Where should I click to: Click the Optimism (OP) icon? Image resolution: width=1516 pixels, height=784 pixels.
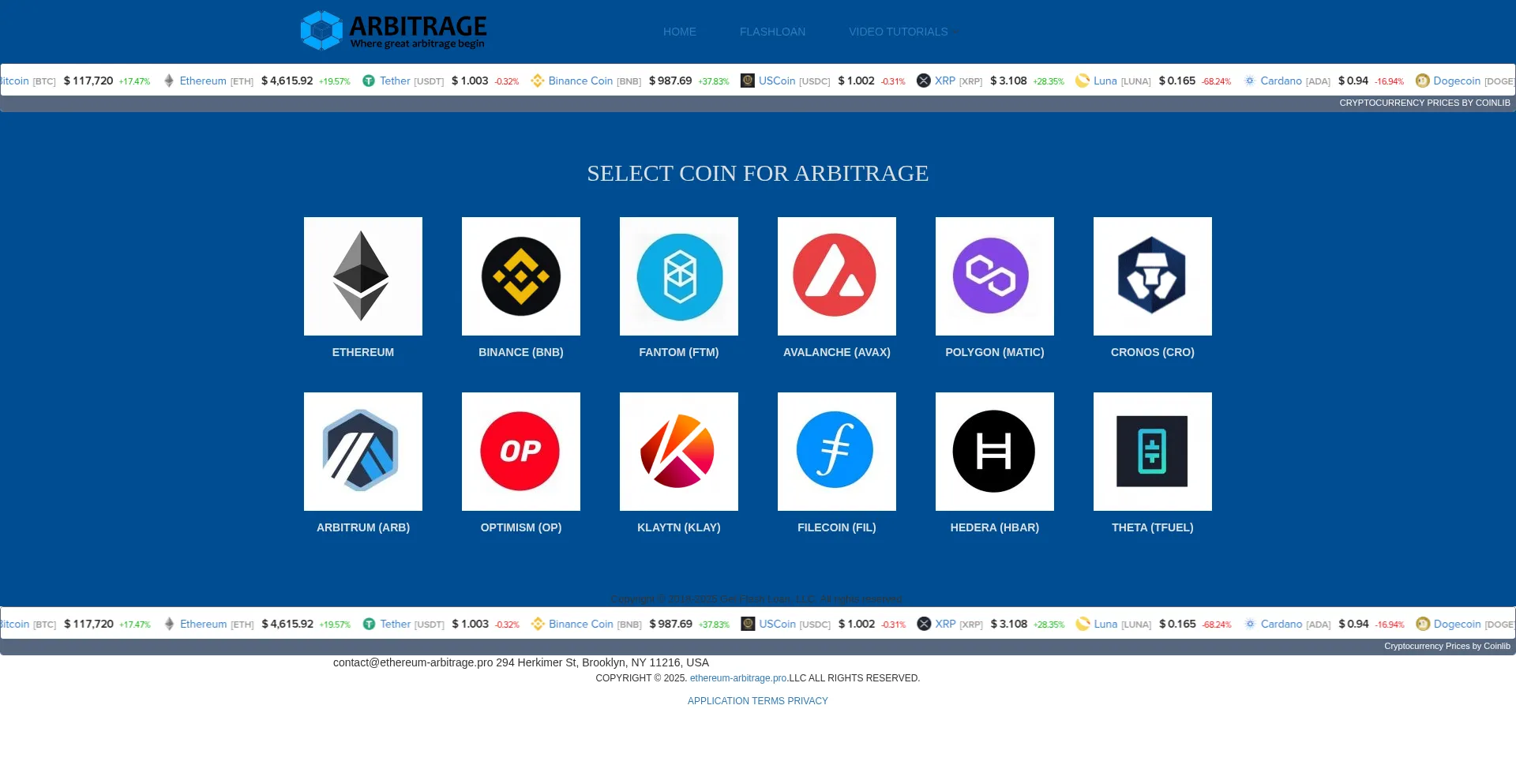pos(520,451)
